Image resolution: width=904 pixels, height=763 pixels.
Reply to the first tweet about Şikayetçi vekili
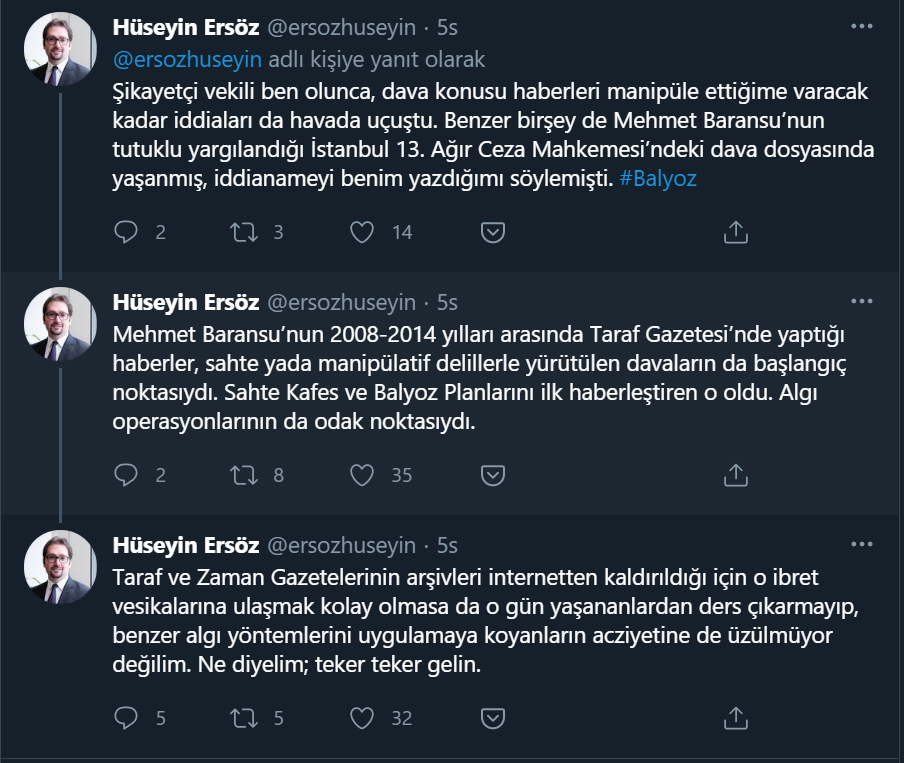[126, 232]
